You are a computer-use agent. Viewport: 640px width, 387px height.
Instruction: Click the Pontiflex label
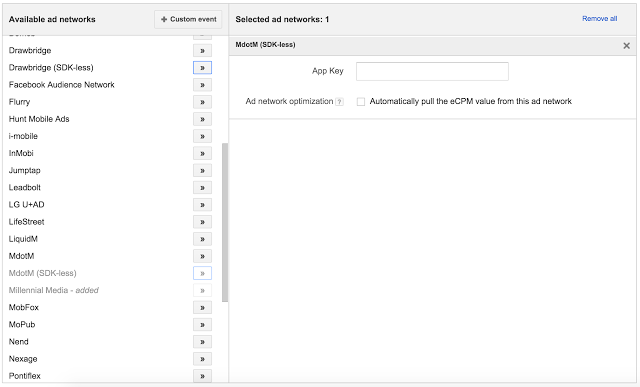coord(24,376)
